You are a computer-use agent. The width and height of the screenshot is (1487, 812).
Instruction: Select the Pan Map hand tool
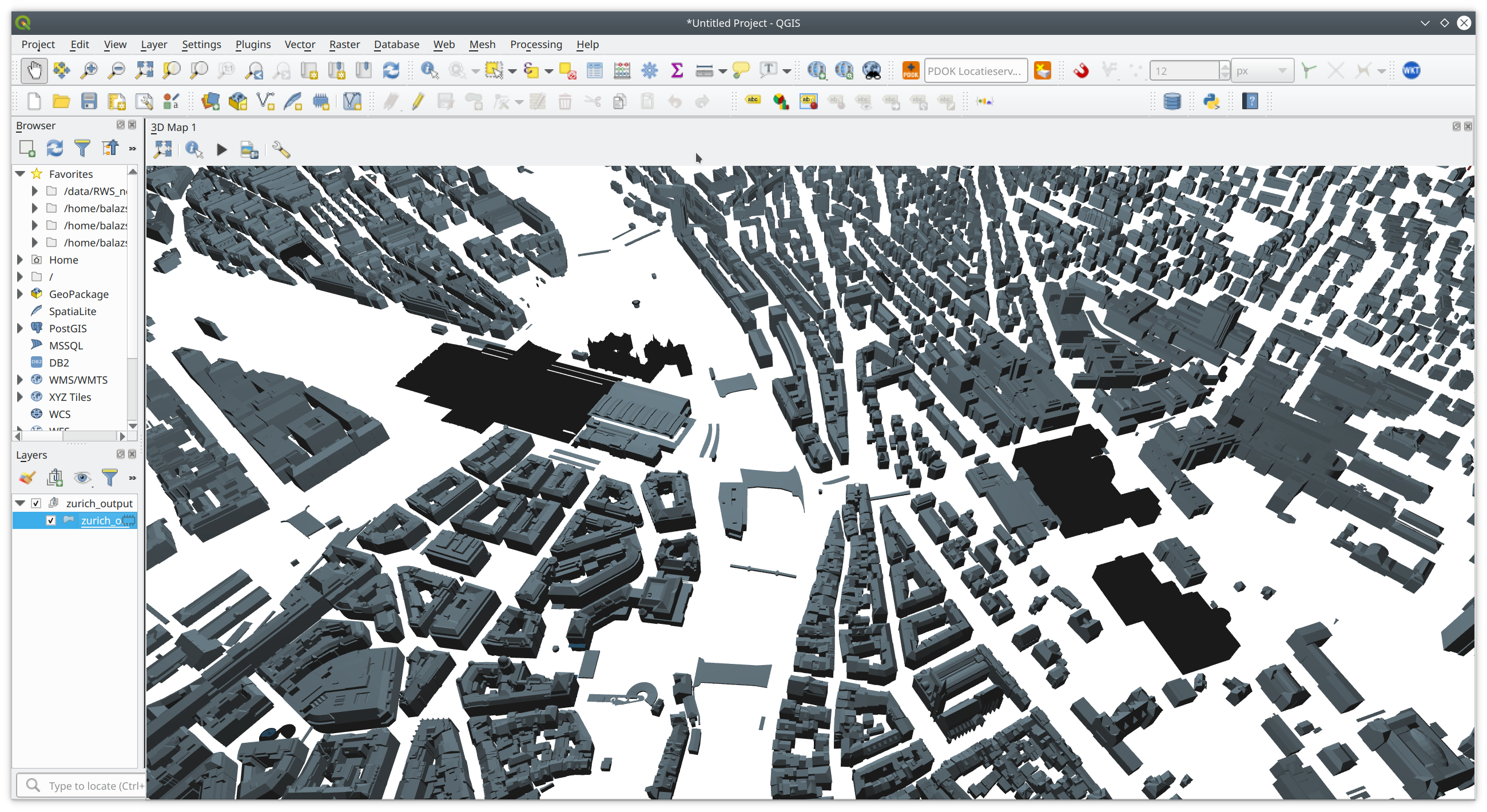point(34,70)
